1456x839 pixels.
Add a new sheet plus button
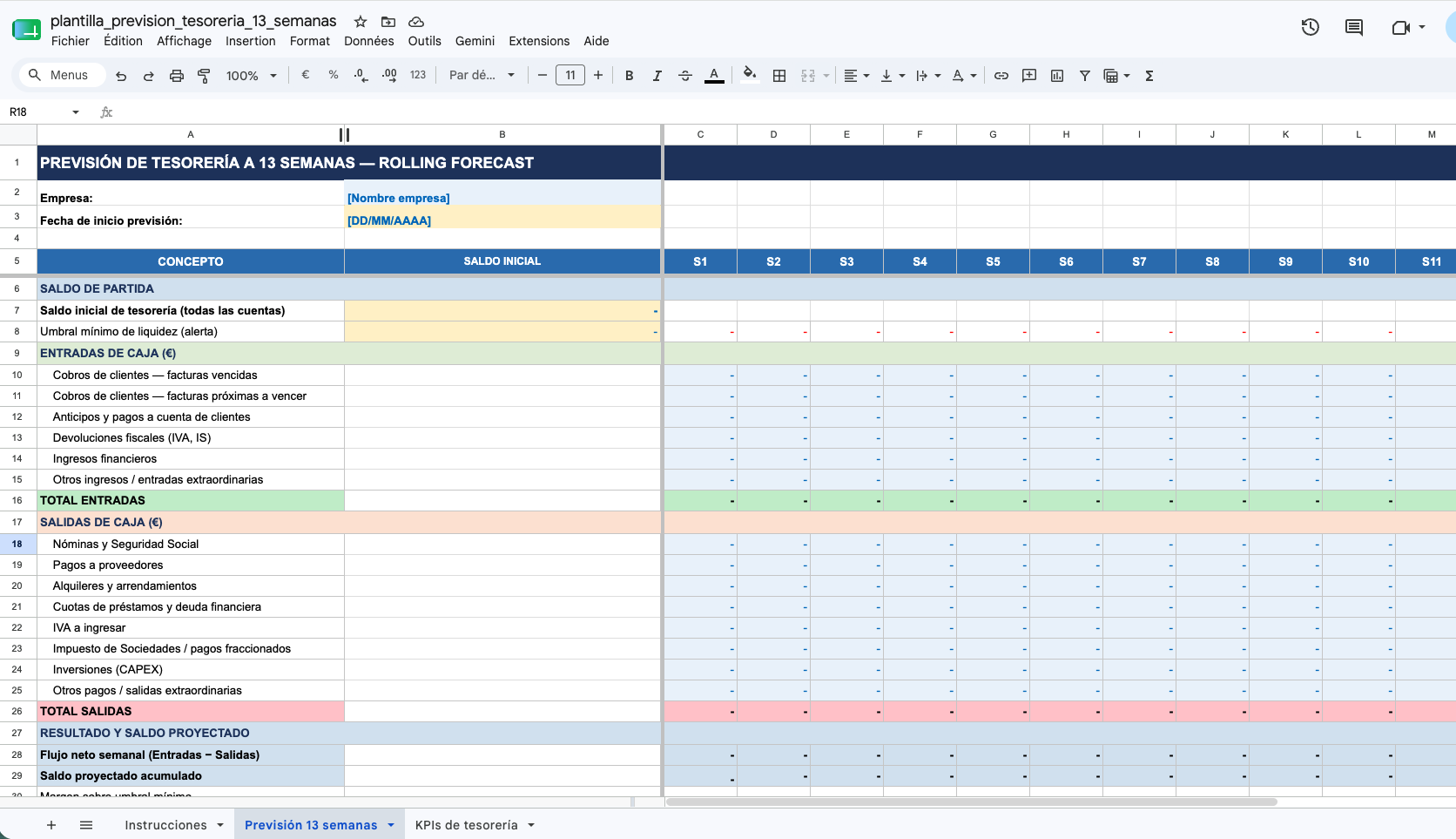[x=51, y=825]
